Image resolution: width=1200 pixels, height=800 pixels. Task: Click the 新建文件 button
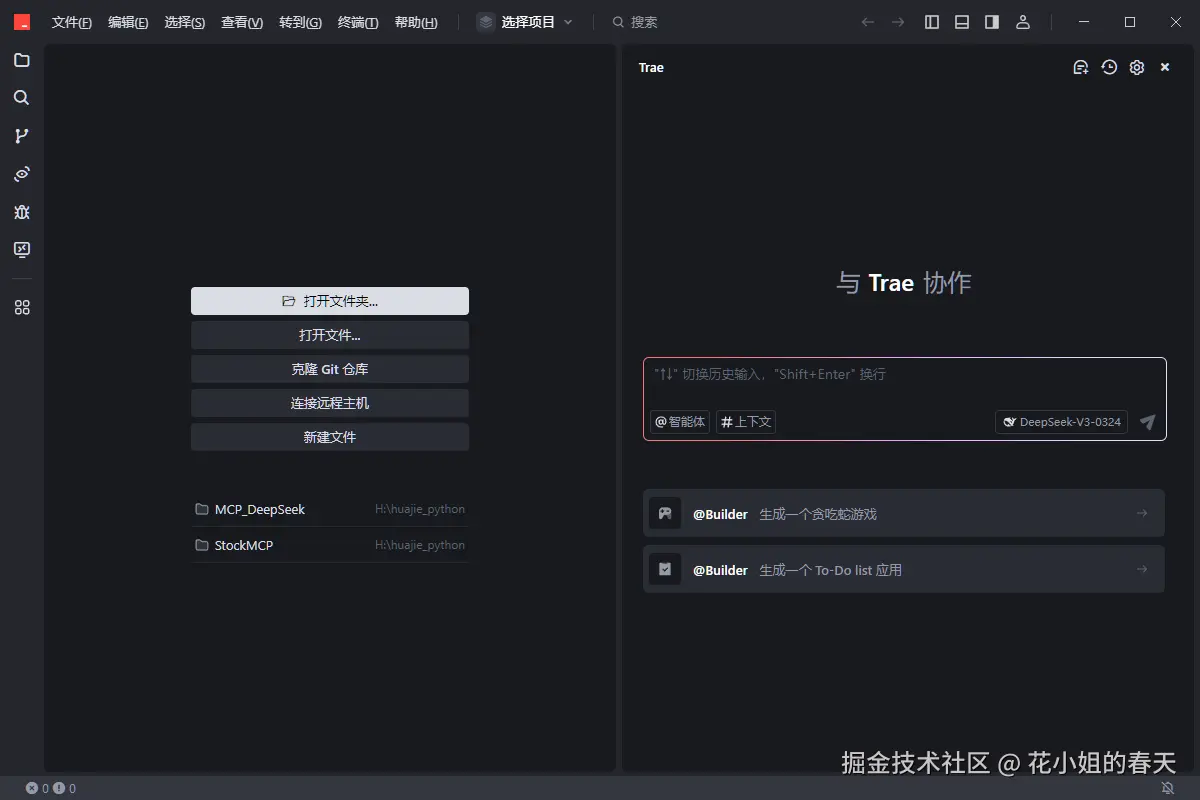pyautogui.click(x=330, y=437)
